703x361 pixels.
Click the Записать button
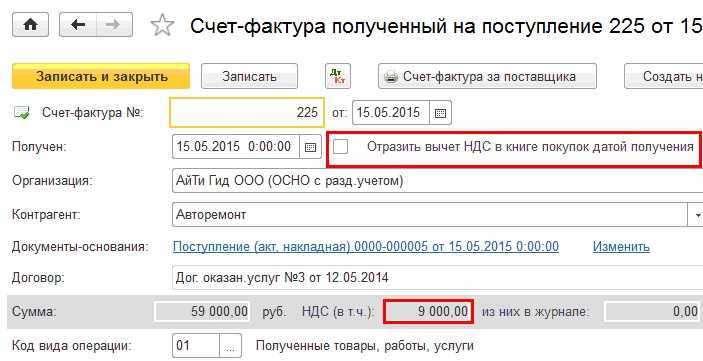click(249, 76)
